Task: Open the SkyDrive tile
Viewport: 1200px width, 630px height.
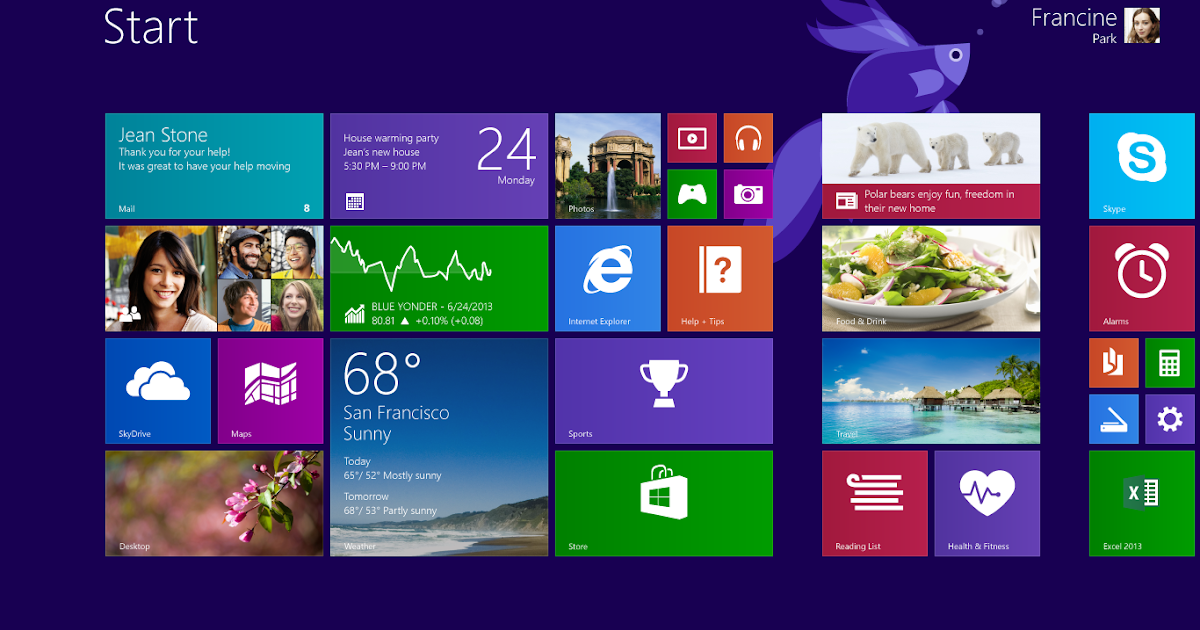Action: [x=158, y=391]
